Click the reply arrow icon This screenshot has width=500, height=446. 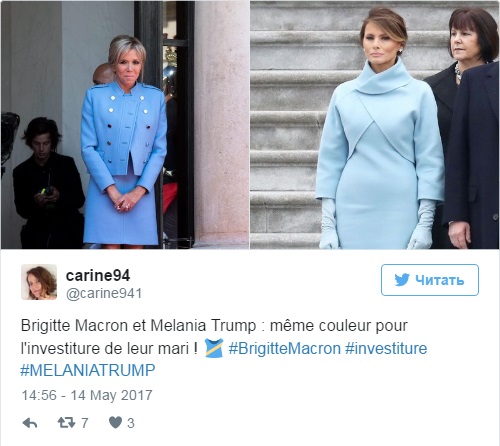coord(30,423)
